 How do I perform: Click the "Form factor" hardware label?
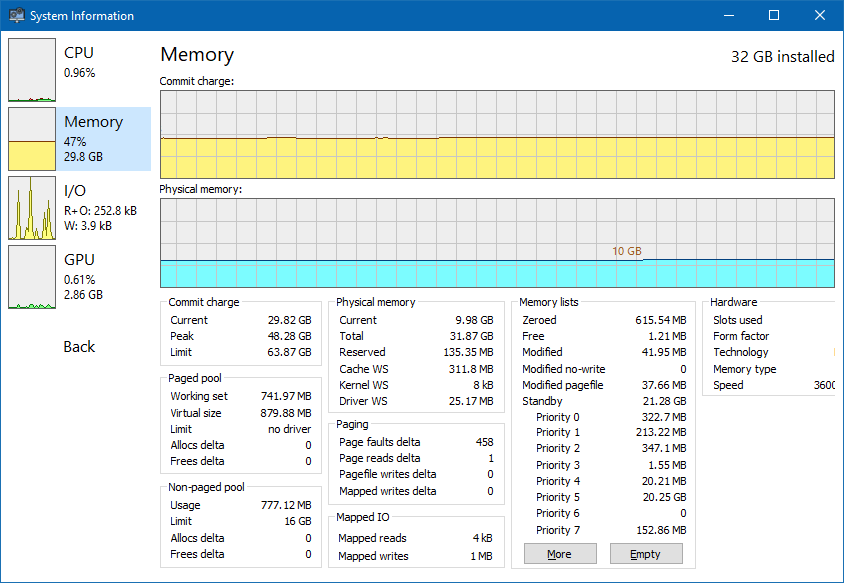pyautogui.click(x=741, y=336)
